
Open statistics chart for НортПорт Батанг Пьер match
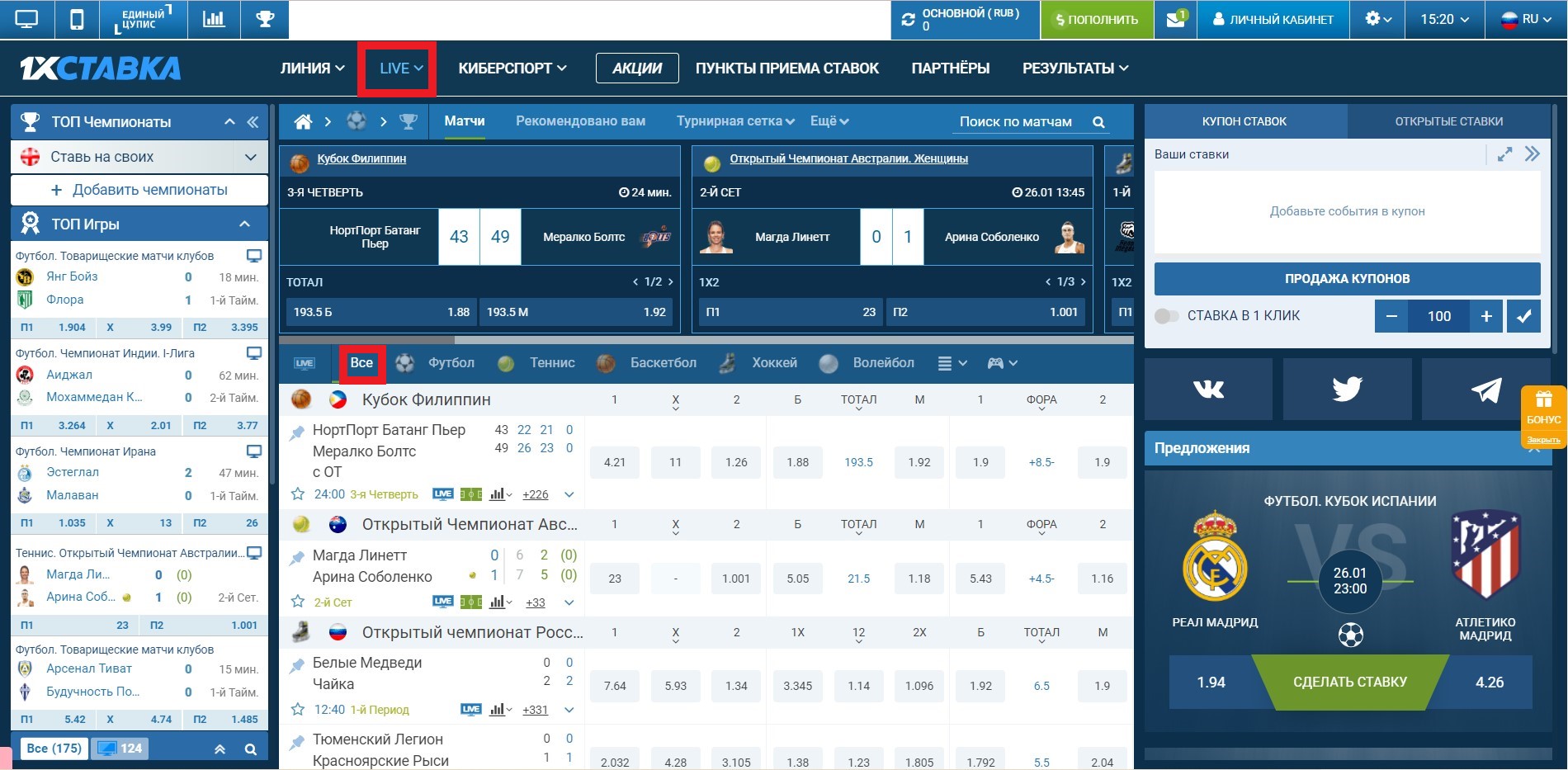click(500, 494)
